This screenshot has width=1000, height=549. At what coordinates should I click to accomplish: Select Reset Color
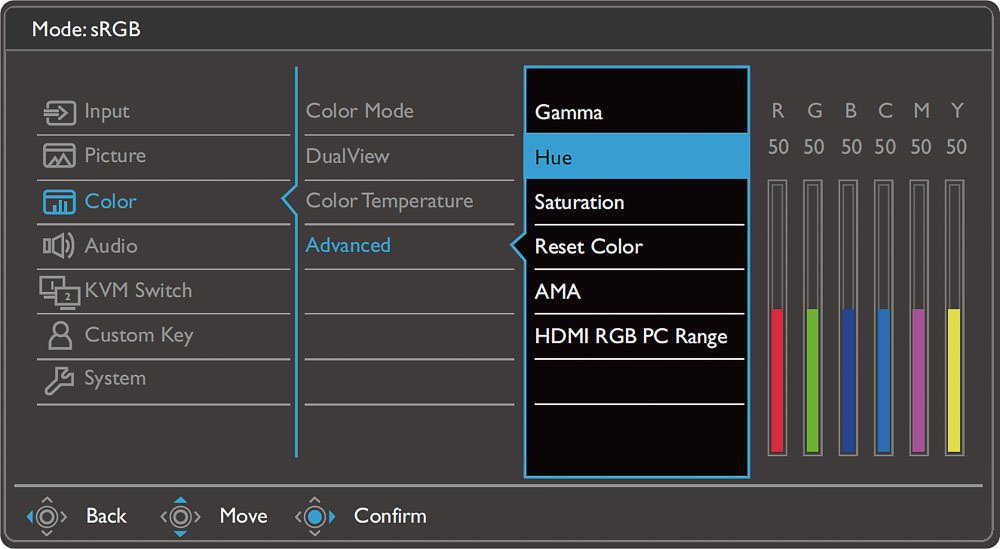point(636,247)
